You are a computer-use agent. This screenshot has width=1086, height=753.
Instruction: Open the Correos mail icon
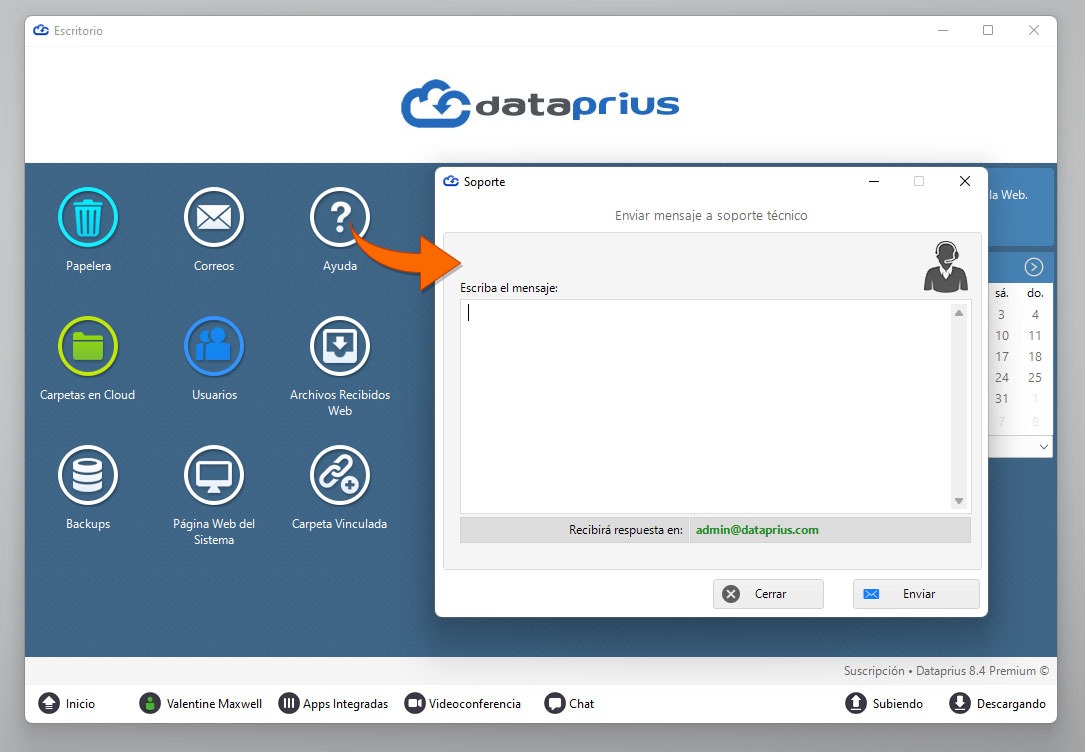214,218
